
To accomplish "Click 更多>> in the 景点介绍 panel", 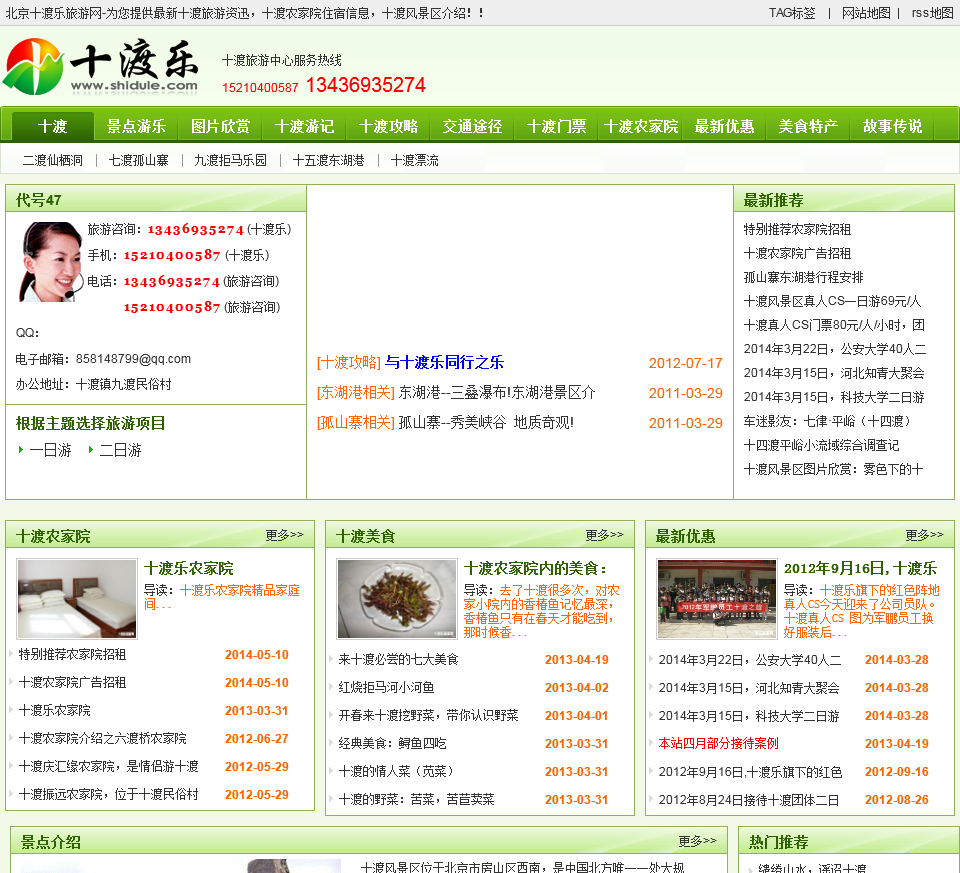I will coord(697,841).
